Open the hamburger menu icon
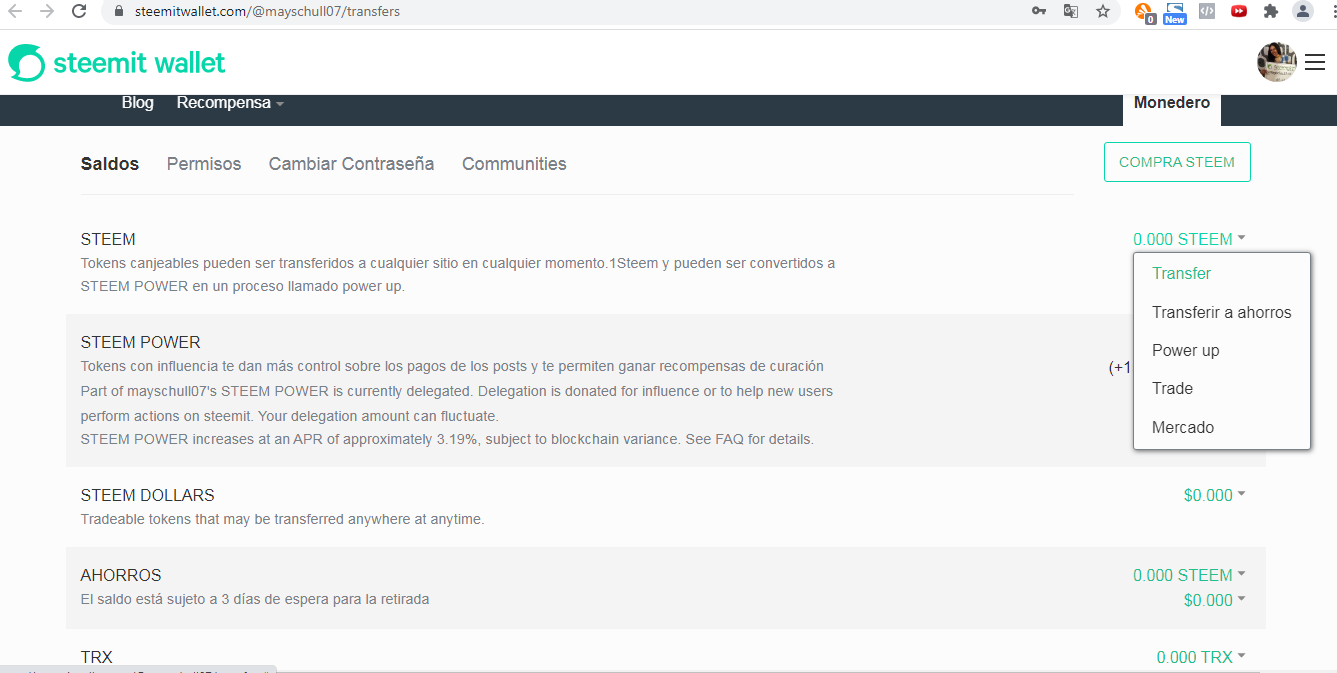 (x=1315, y=62)
